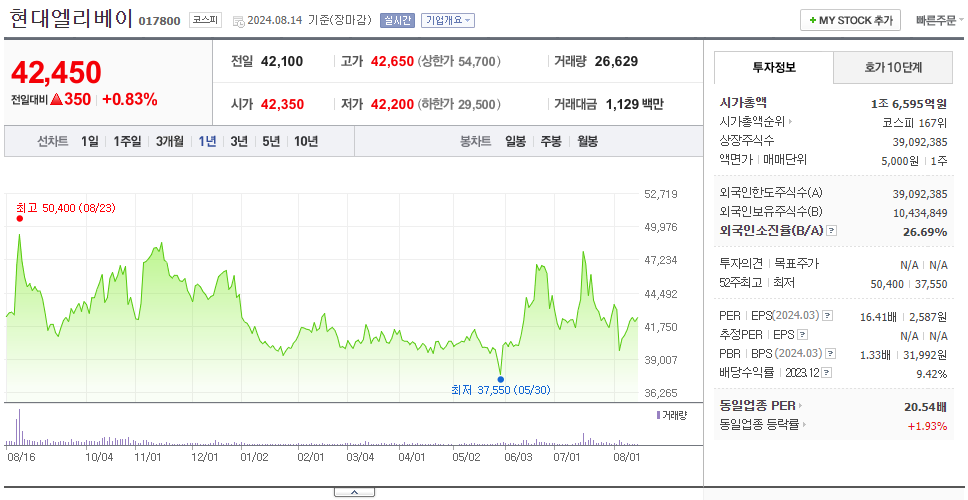Click the 동일업종 등락률 link
This screenshot has width=968, height=500.
coord(760,425)
